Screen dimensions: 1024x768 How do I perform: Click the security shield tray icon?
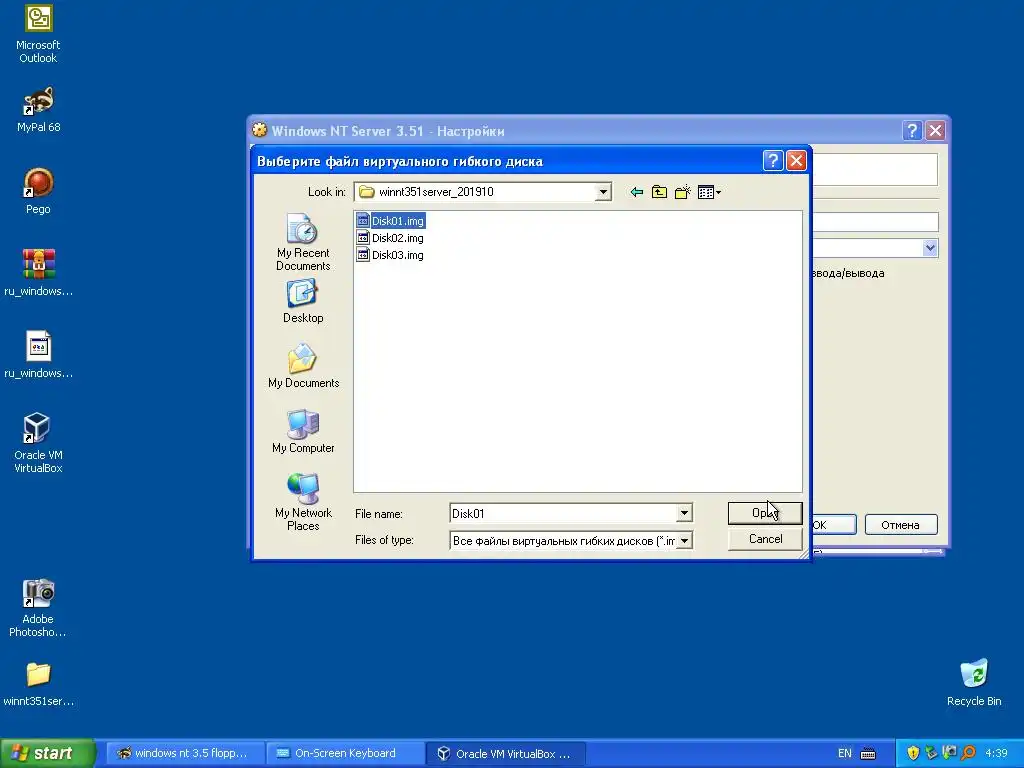[x=913, y=754]
